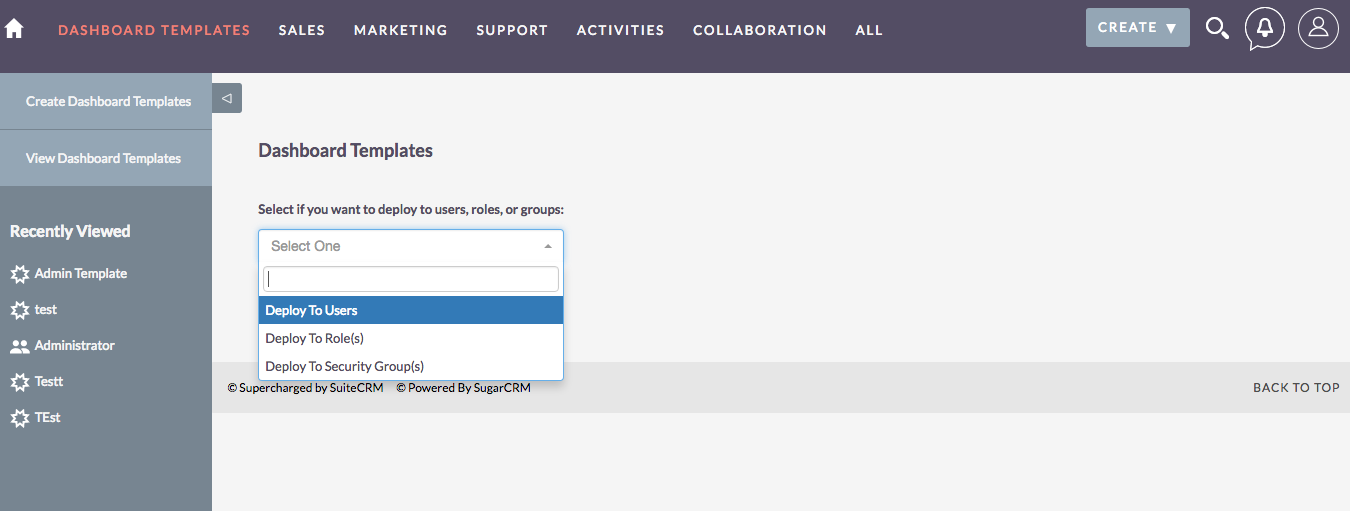1350x511 pixels.
Task: Click Back To Top link
Action: coord(1295,387)
